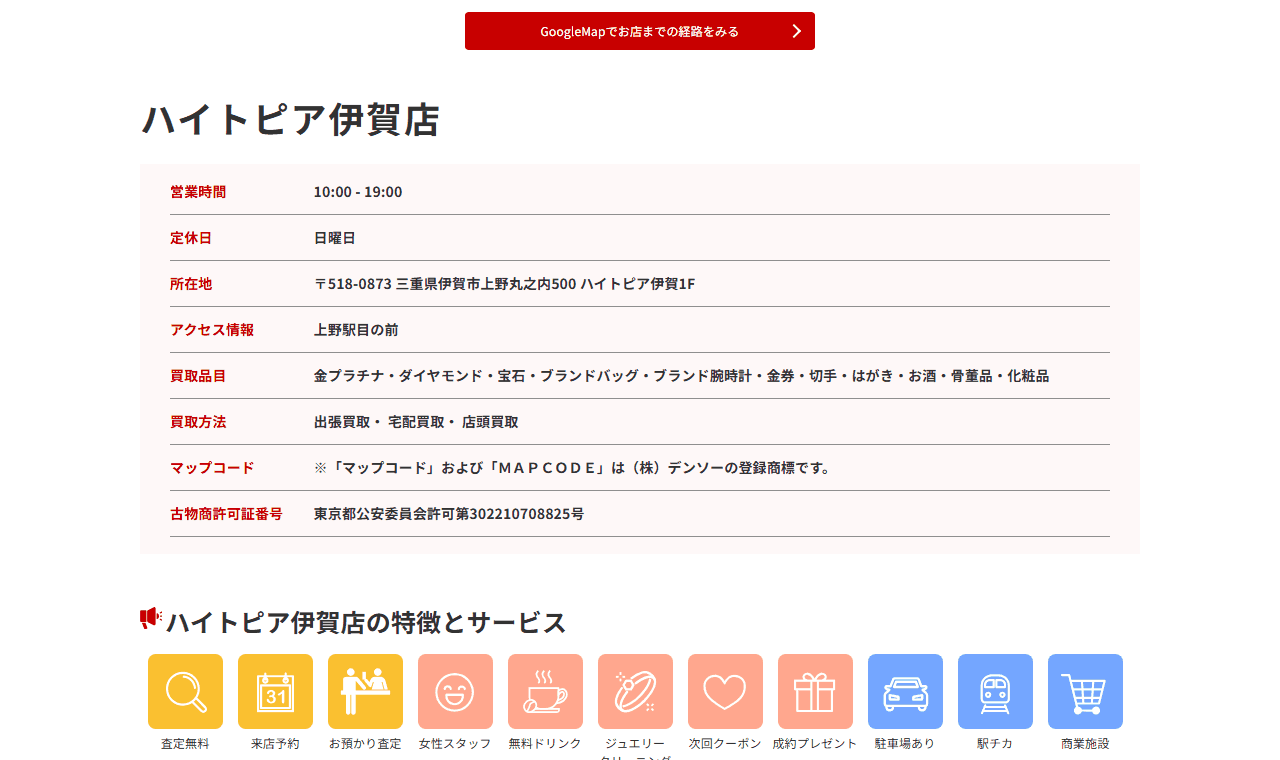Screen dimensions: 1280x760
Task: Select the 買取品目 row label
Action: (x=198, y=376)
